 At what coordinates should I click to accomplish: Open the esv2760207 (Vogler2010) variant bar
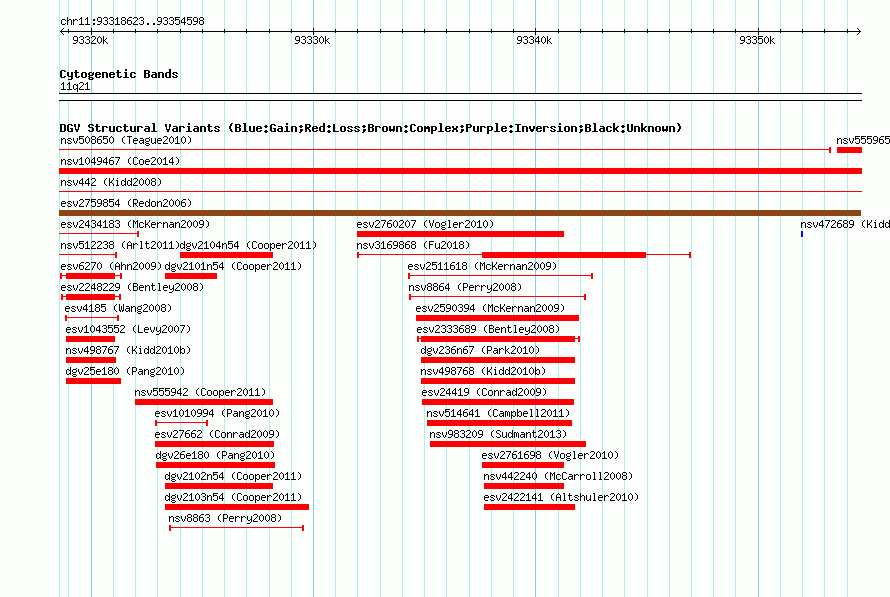pos(460,234)
